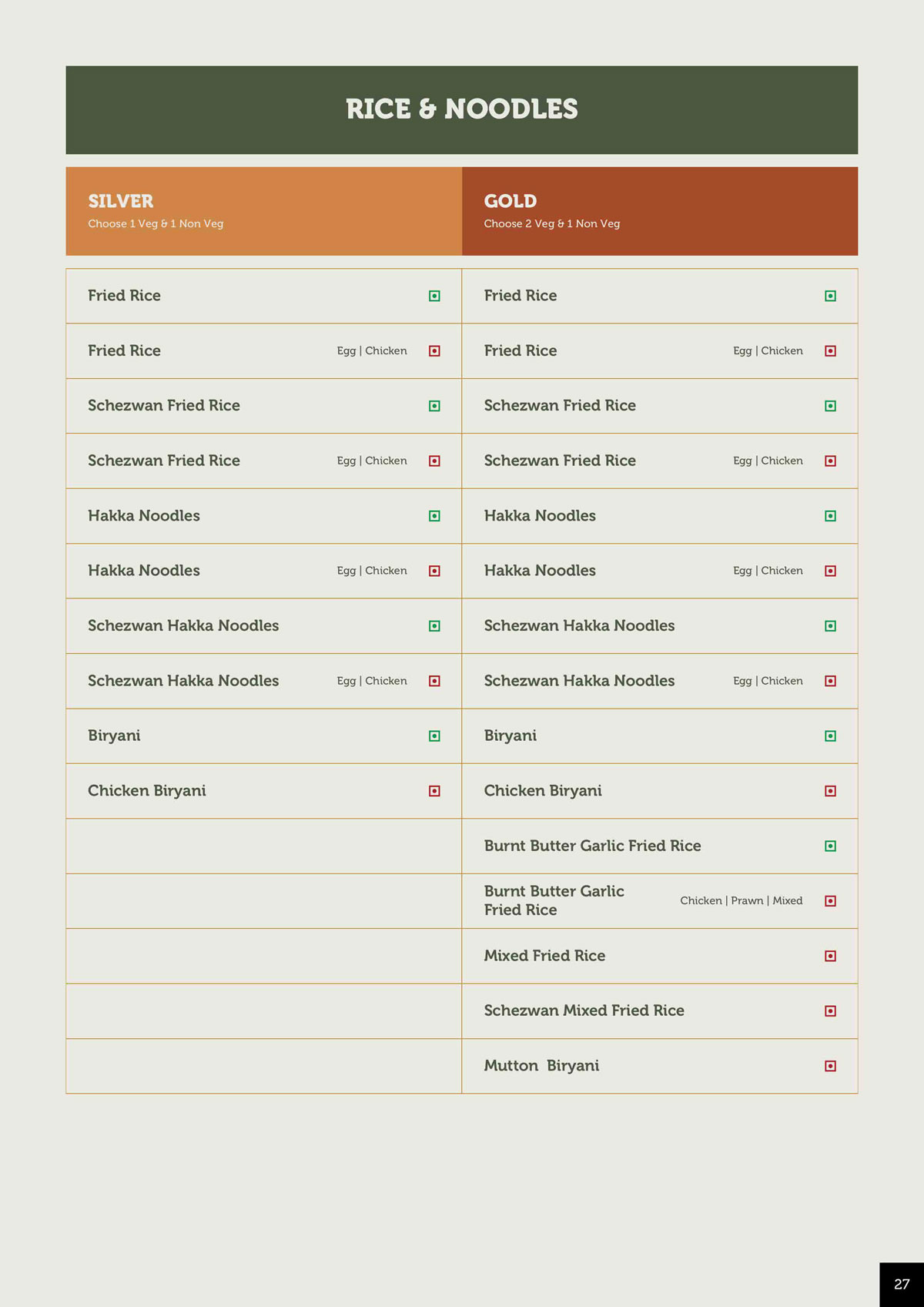Click the green veg icon for Gold Biryani

[830, 736]
